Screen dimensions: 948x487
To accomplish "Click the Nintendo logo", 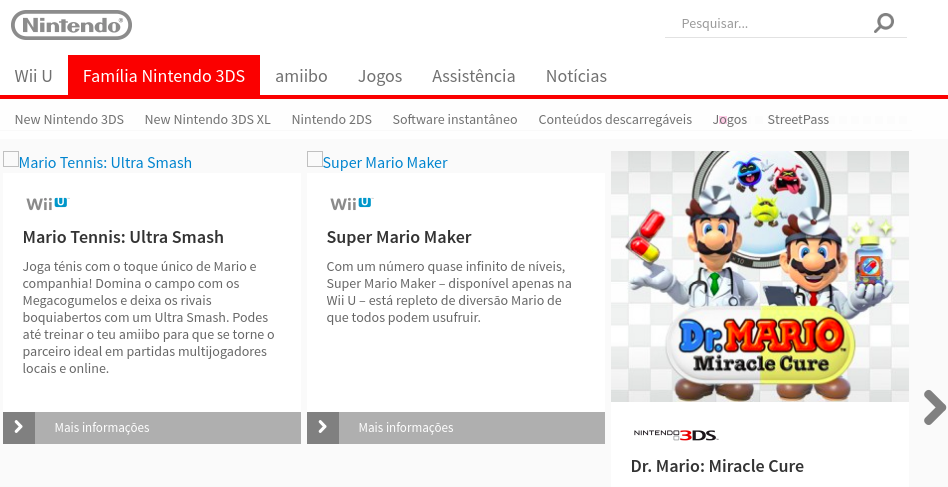I will click(71, 25).
